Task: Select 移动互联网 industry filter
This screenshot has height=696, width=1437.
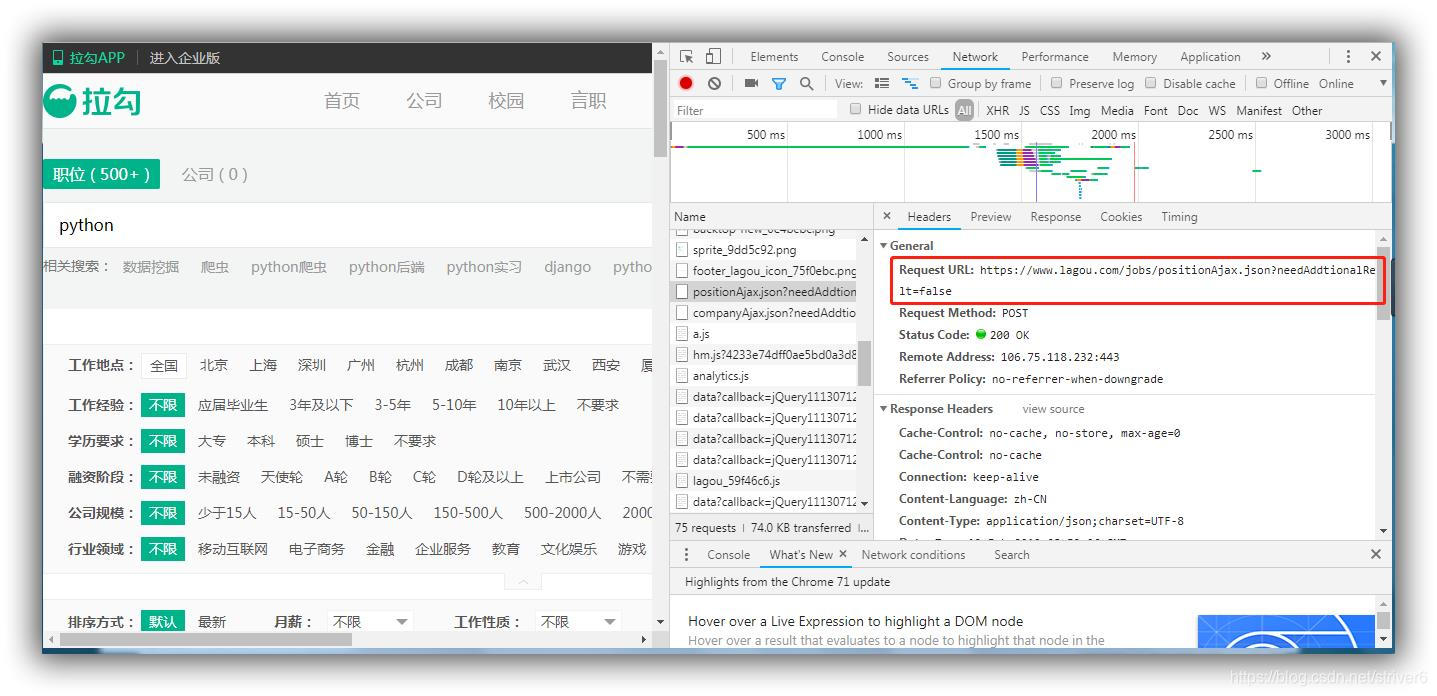Action: point(233,549)
